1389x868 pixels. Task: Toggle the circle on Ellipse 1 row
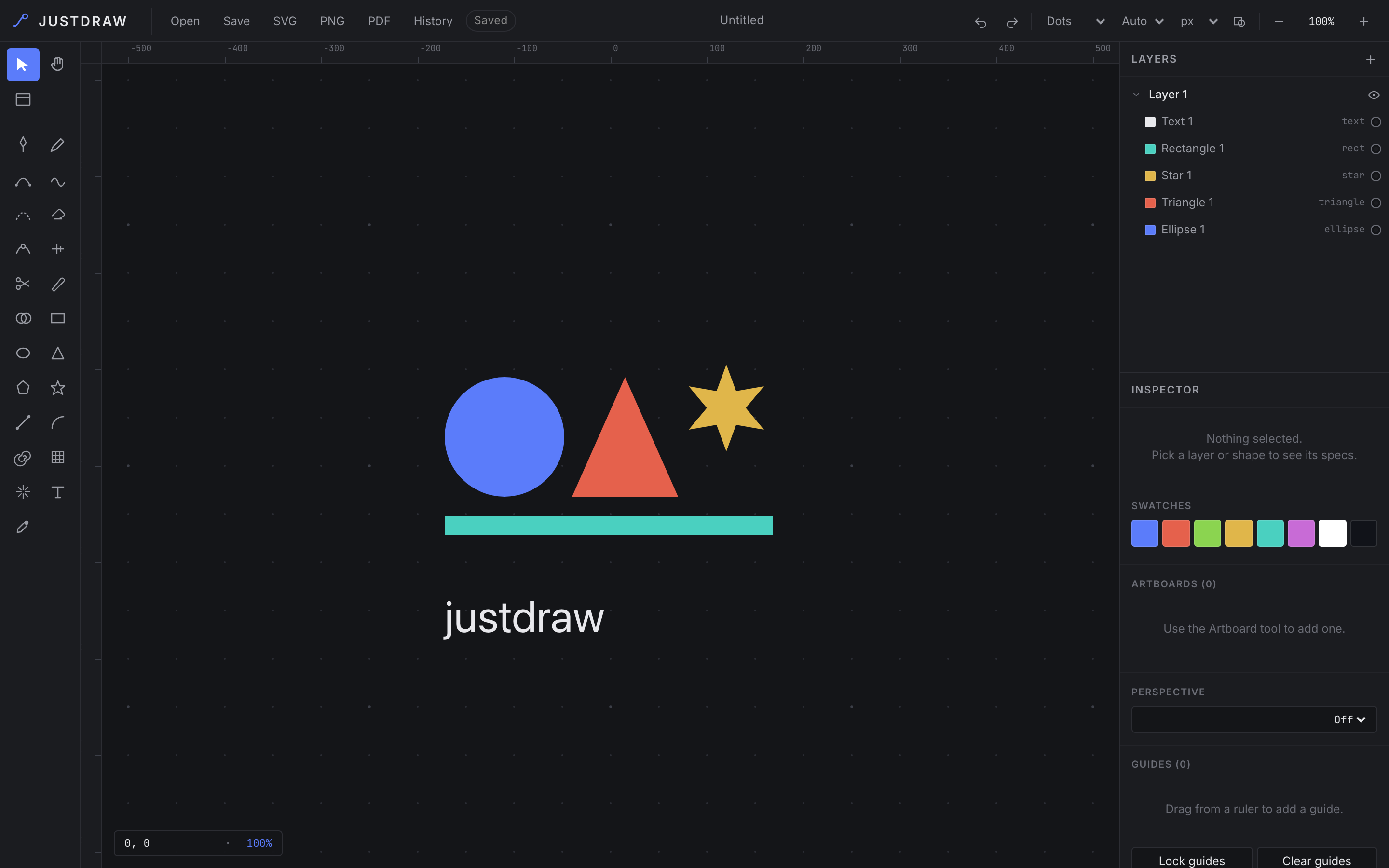coord(1376,230)
